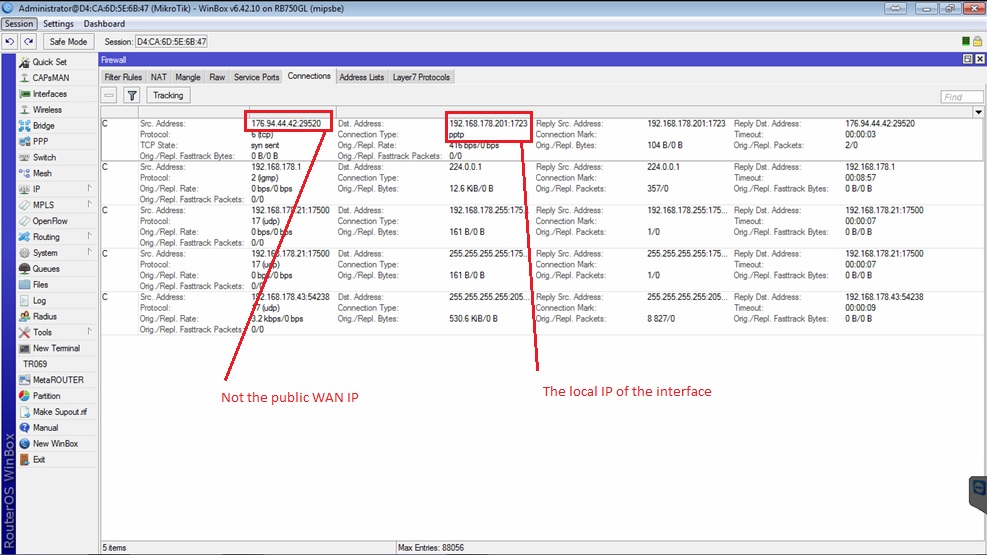The height and width of the screenshot is (555, 987).
Task: Select the Connections tab
Action: coord(309,76)
